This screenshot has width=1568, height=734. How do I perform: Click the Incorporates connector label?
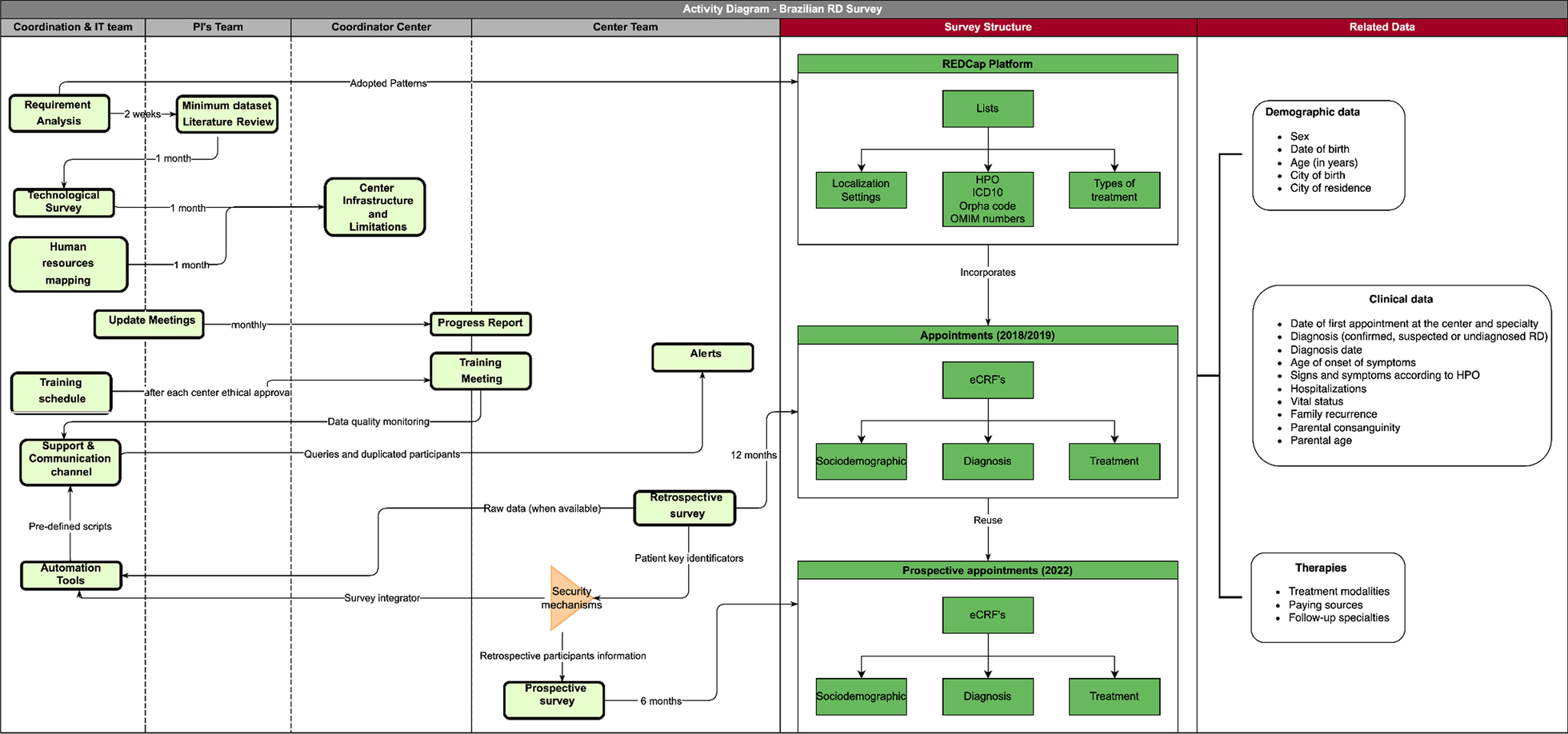coord(988,273)
